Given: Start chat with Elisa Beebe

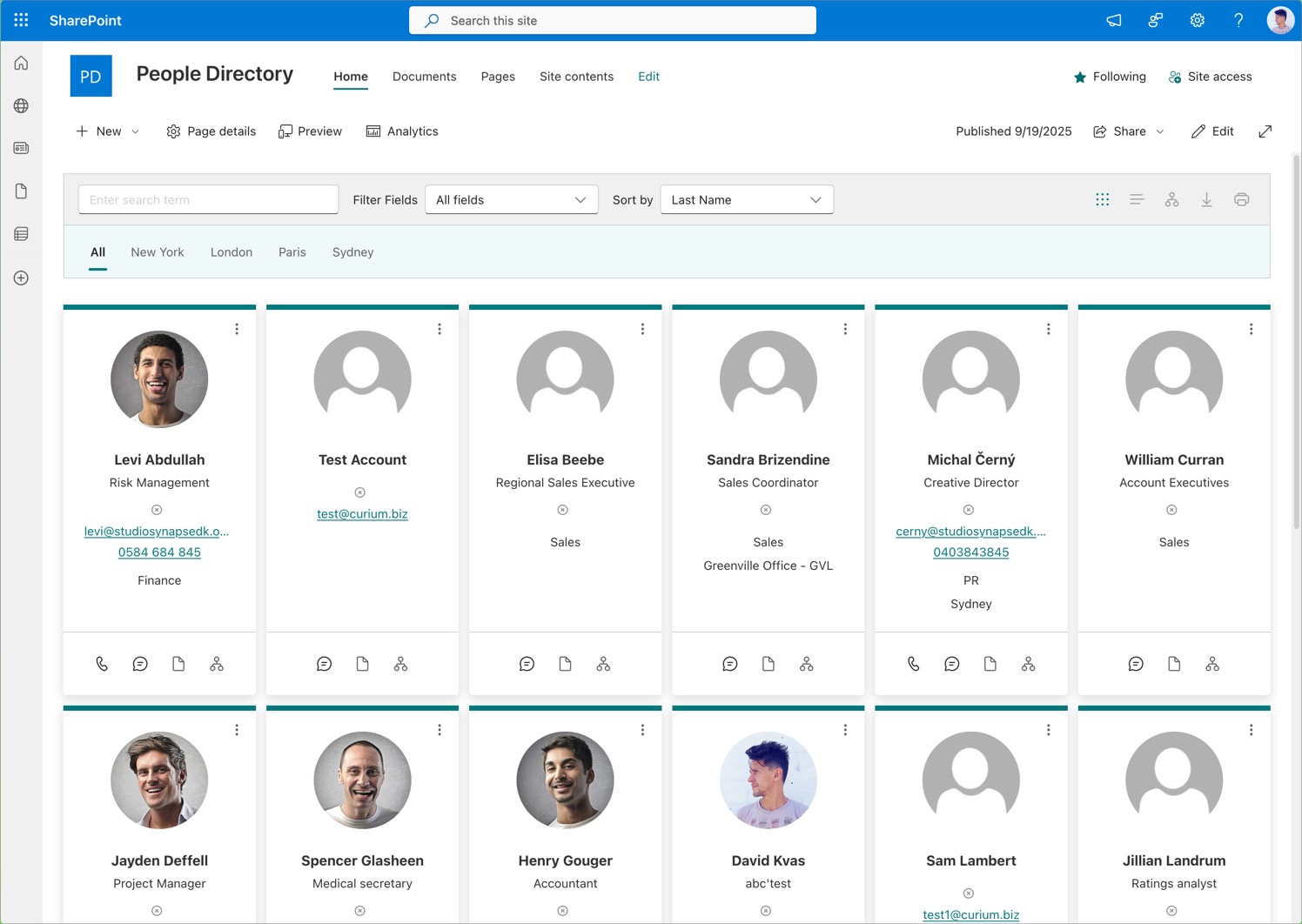Looking at the screenshot, I should tap(527, 664).
